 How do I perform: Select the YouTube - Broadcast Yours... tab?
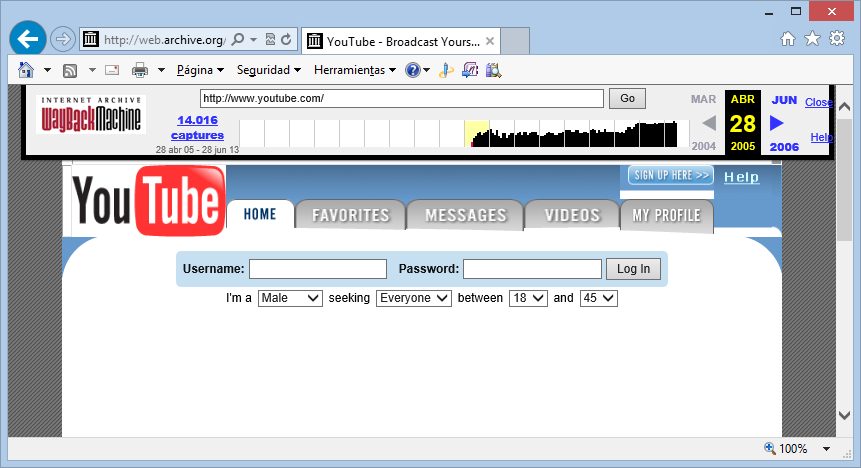click(401, 41)
